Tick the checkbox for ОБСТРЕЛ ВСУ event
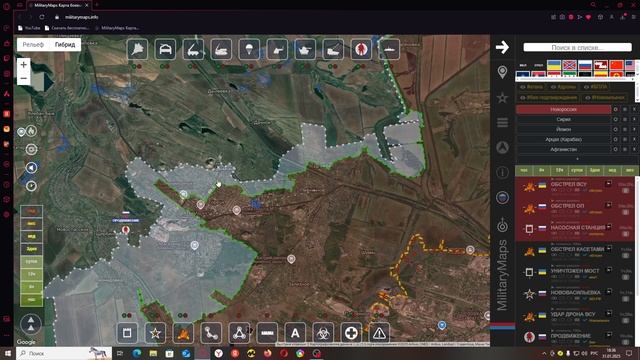This screenshot has width=640, height=360. [625, 191]
